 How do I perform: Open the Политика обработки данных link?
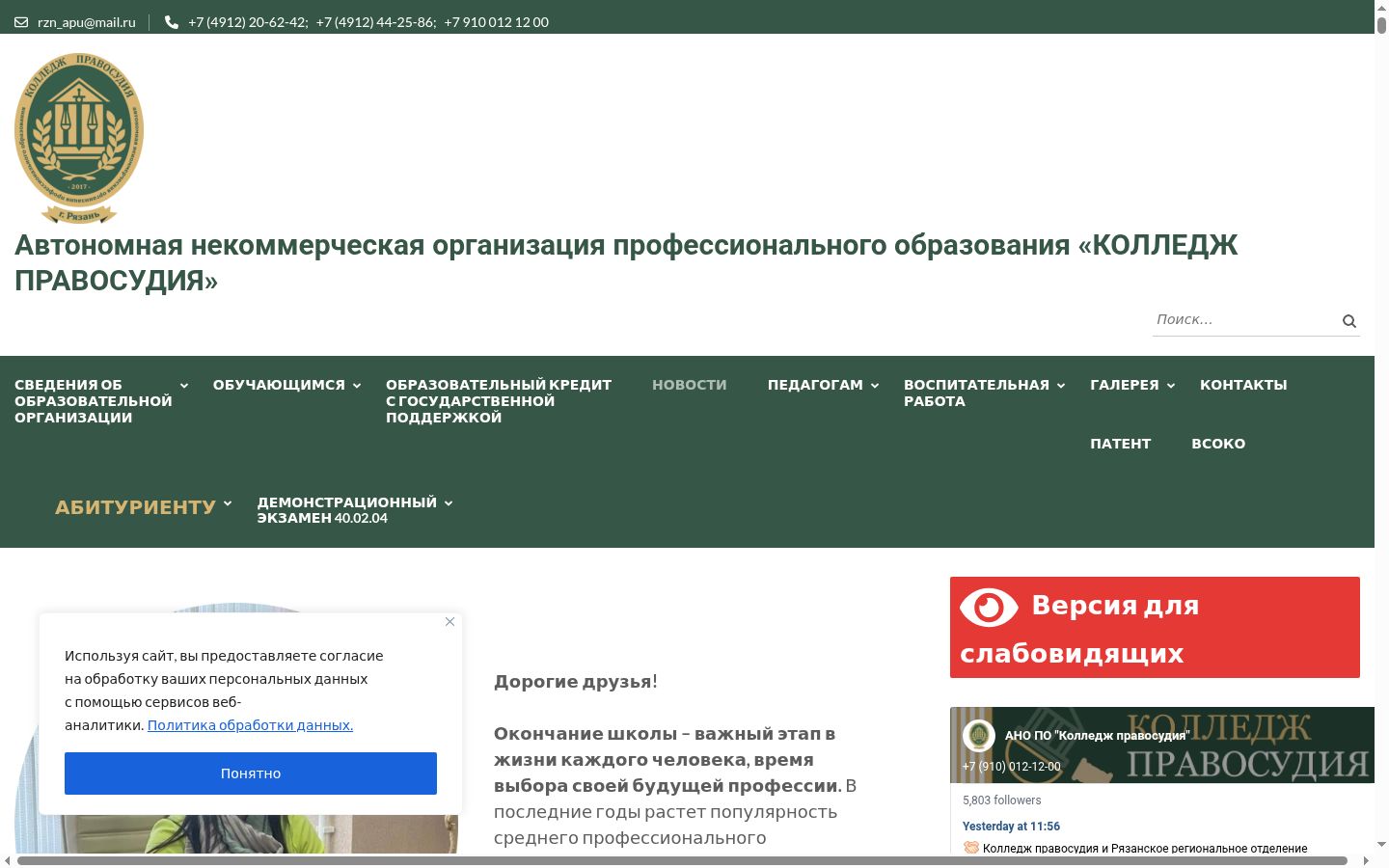tap(250, 725)
